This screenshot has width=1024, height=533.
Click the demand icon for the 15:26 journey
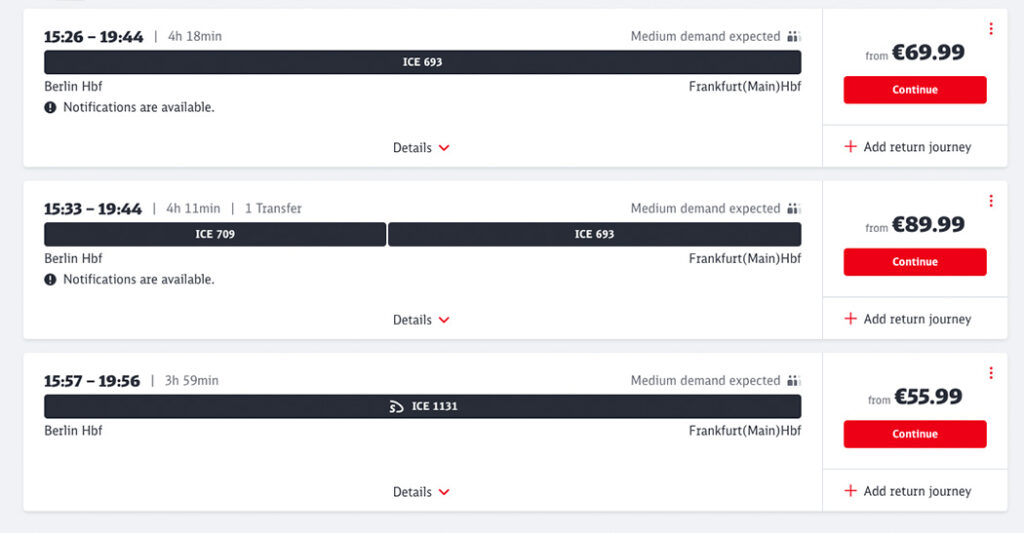(793, 37)
